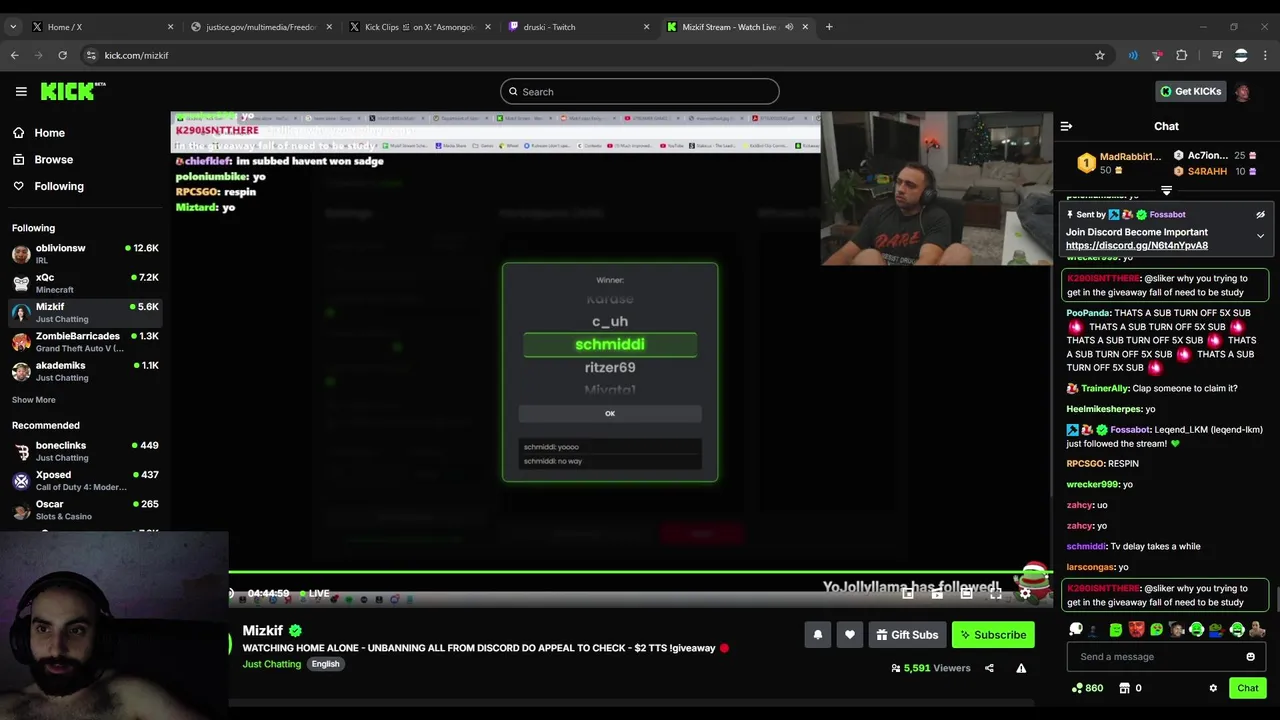Switch to the Kick Clips on X tab
The width and height of the screenshot is (1280, 720).
420,27
